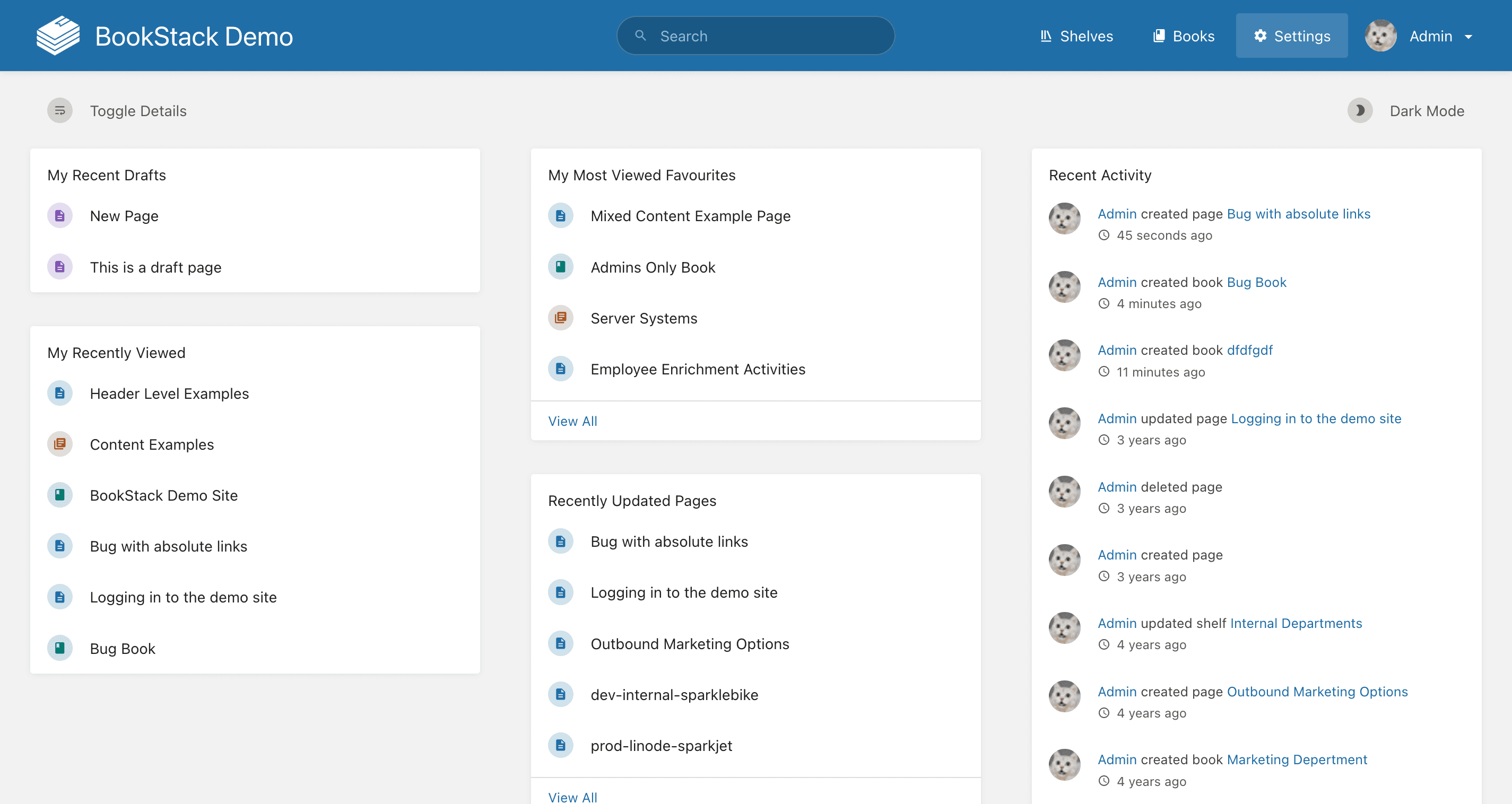
Task: Open 'dfdfgdf' book activity link
Action: tap(1249, 350)
